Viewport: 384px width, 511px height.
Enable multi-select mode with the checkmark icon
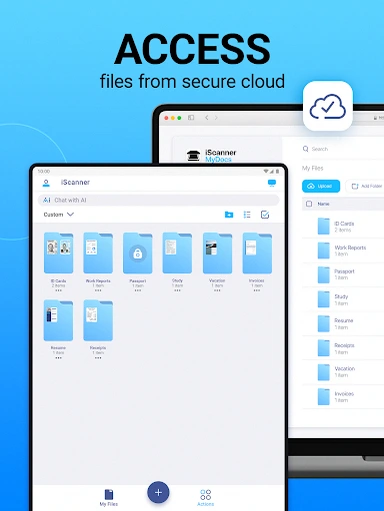265,215
